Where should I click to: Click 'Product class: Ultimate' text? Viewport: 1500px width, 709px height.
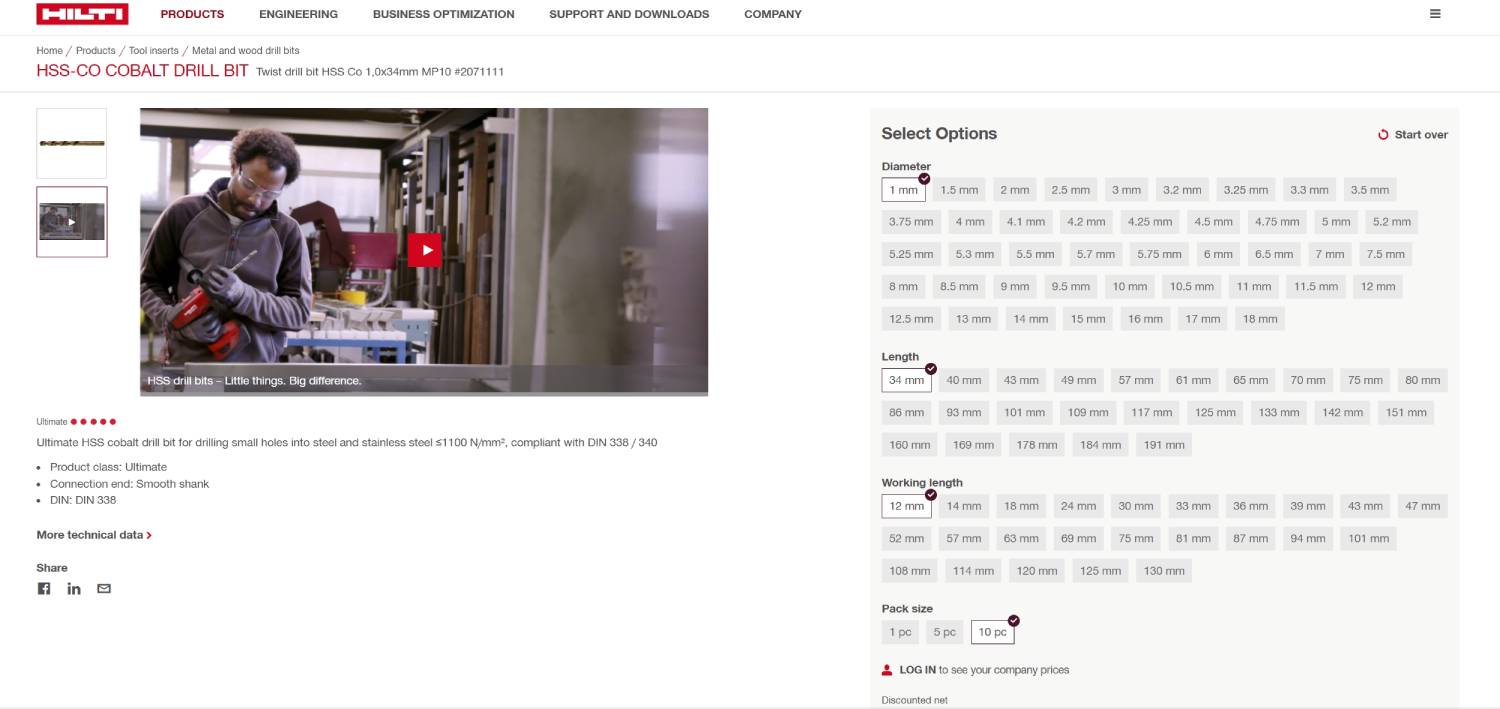pyautogui.click(x=108, y=467)
